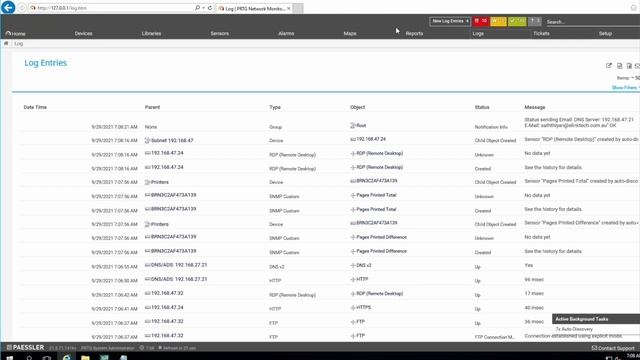Viewport: 640px width, 360px height.
Task: Open parent 192.168.47.32 in RDP row
Action: (x=164, y=293)
